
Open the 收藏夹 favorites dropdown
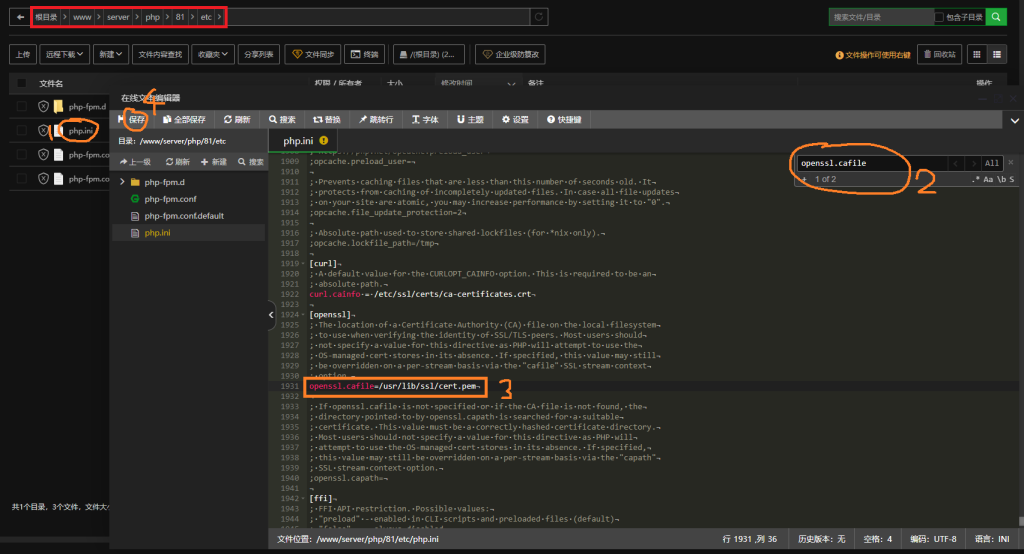point(212,54)
